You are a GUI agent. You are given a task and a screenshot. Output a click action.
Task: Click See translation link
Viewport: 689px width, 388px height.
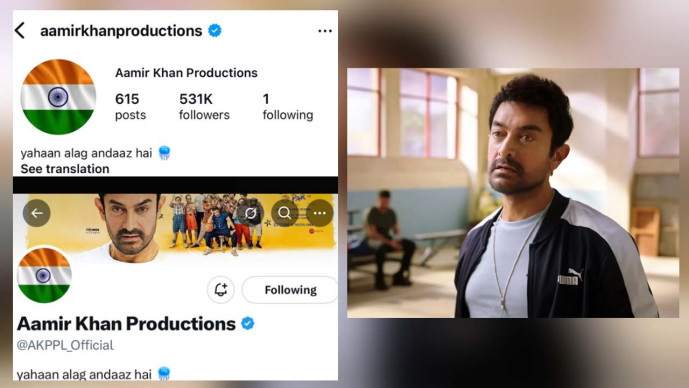tap(65, 169)
